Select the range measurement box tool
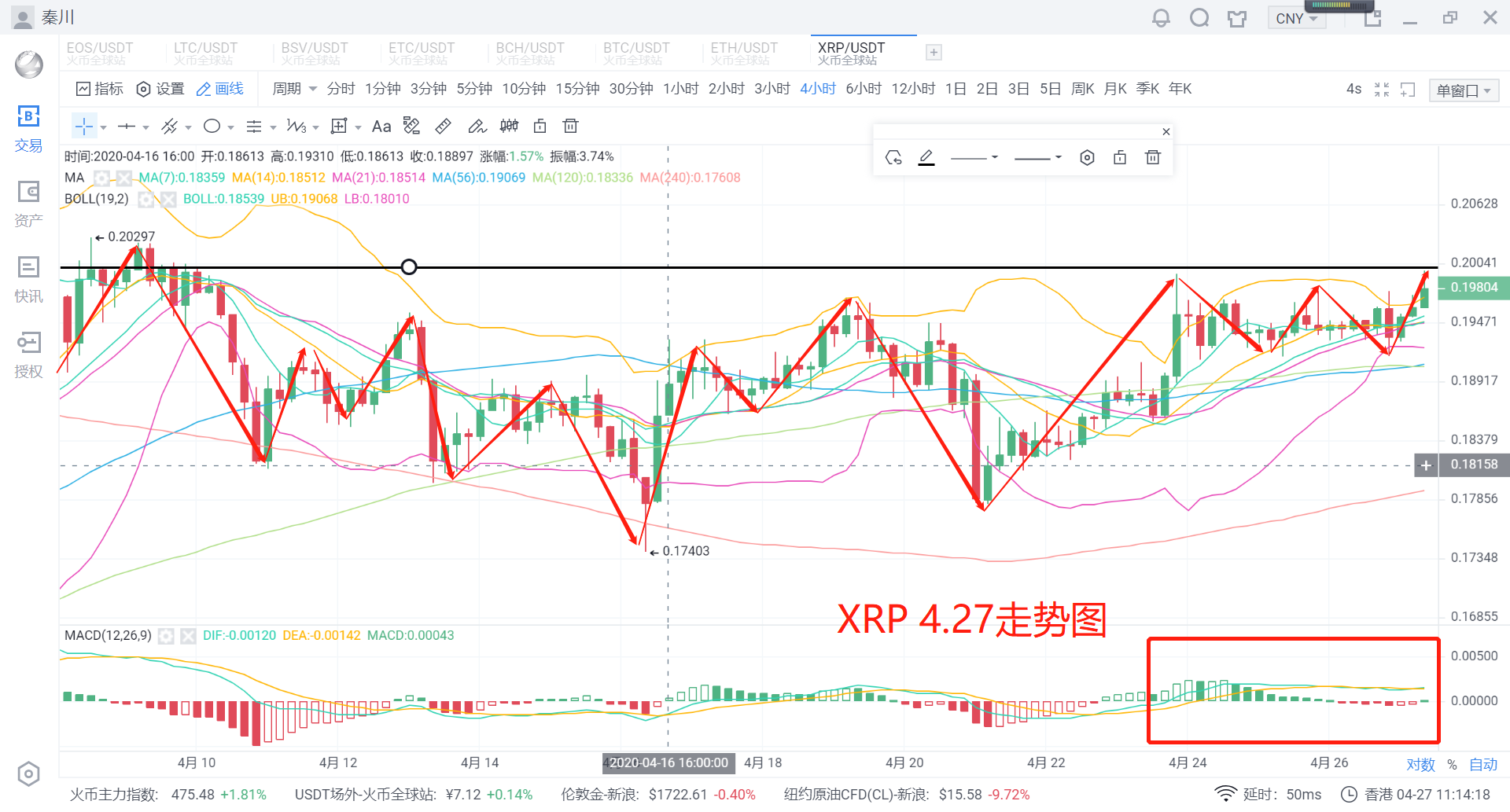Viewport: 1510px width, 812px height. coord(339,126)
